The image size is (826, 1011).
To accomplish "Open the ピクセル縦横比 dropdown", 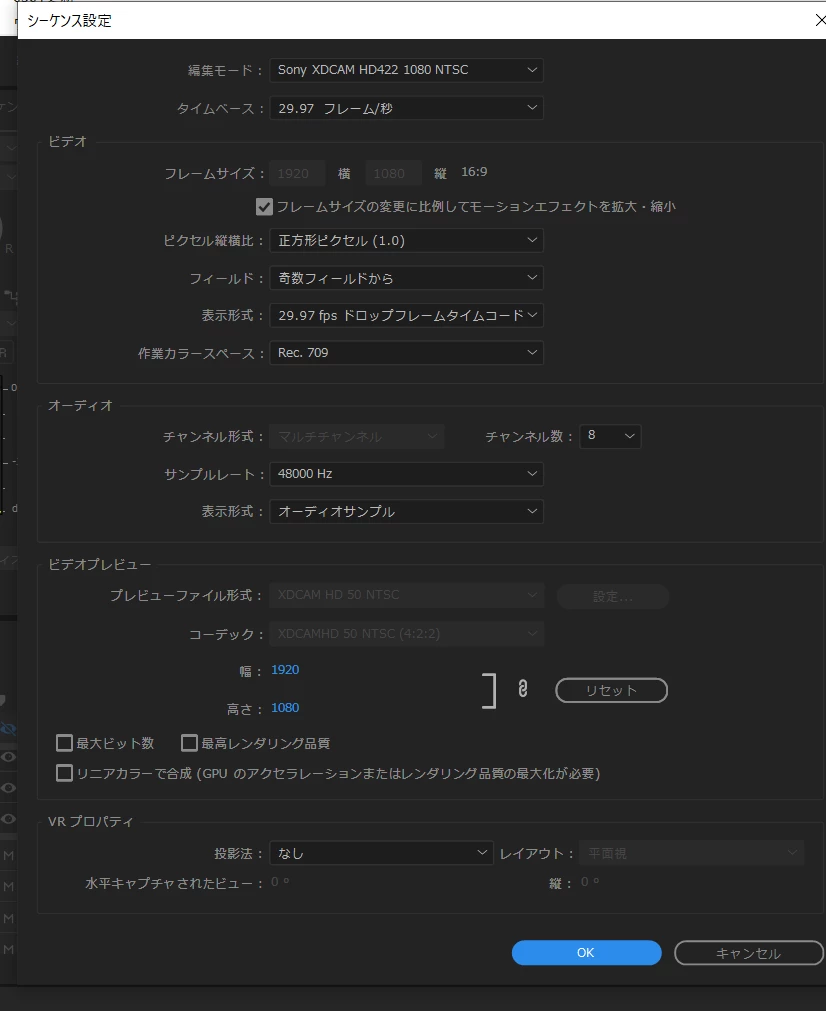I will [x=406, y=240].
